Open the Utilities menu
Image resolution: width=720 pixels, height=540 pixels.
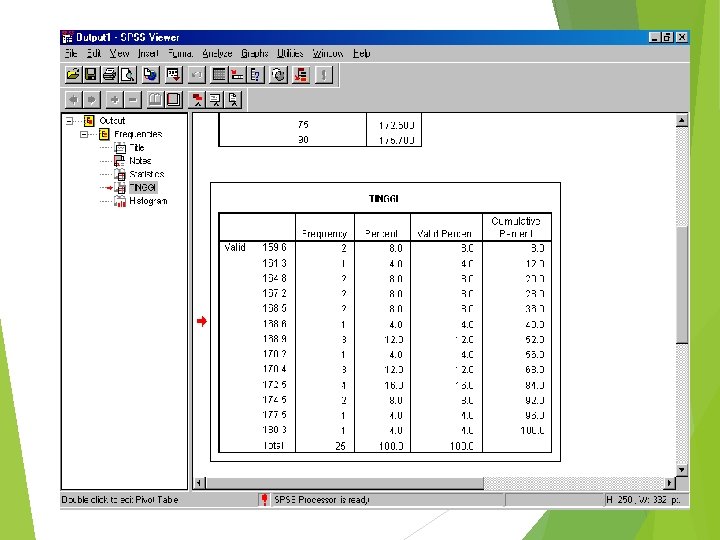pyautogui.click(x=290, y=53)
